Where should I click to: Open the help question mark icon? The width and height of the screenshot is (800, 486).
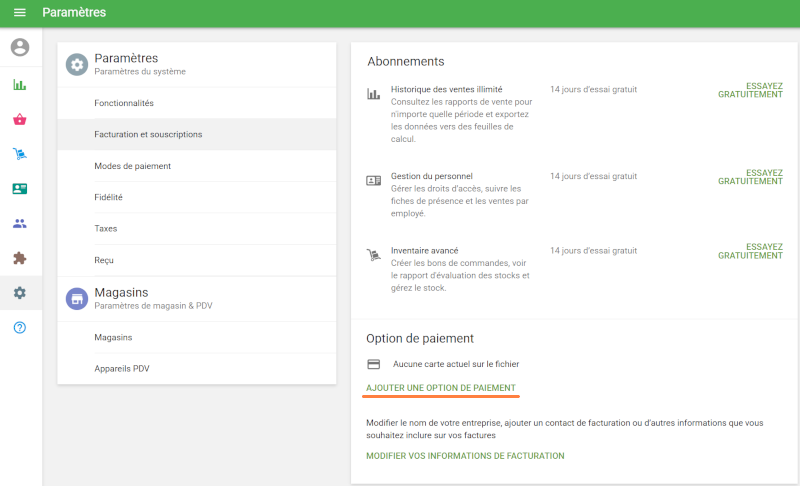click(20, 328)
